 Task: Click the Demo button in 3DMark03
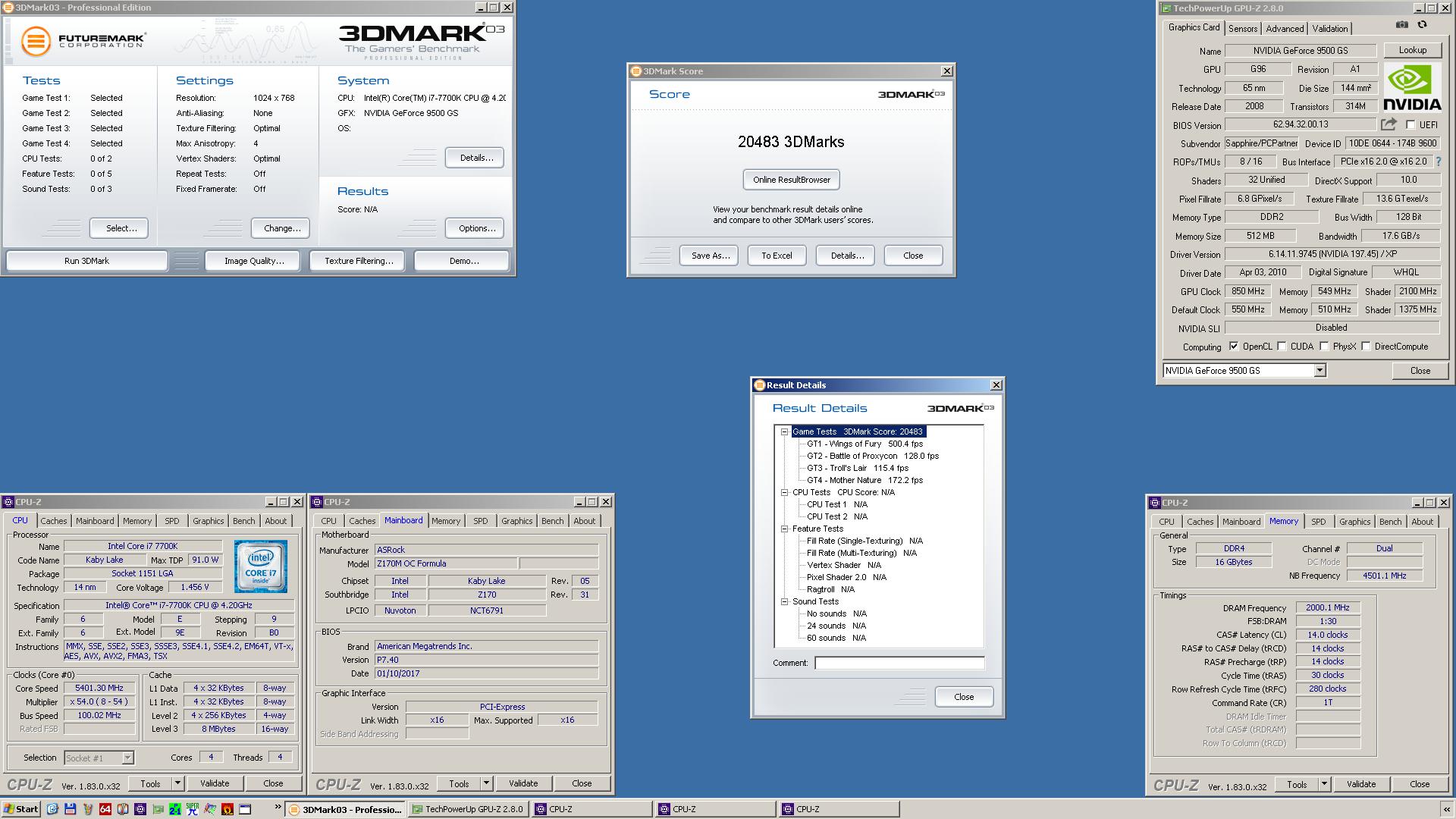[463, 261]
